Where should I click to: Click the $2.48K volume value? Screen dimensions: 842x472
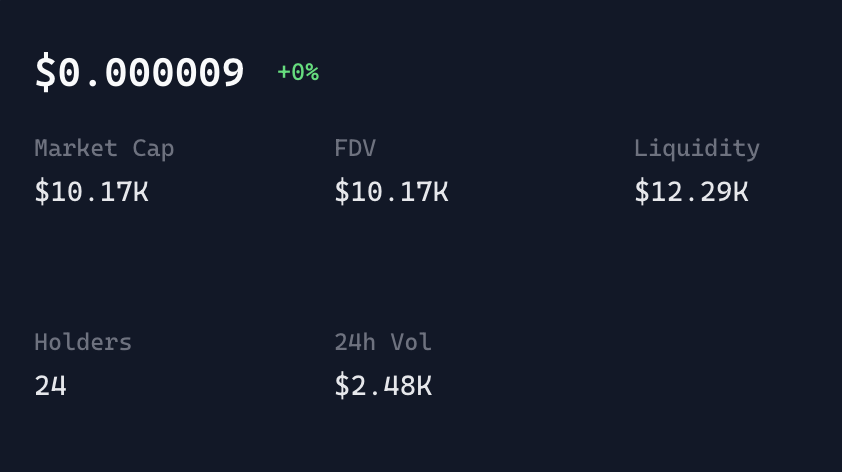[383, 385]
